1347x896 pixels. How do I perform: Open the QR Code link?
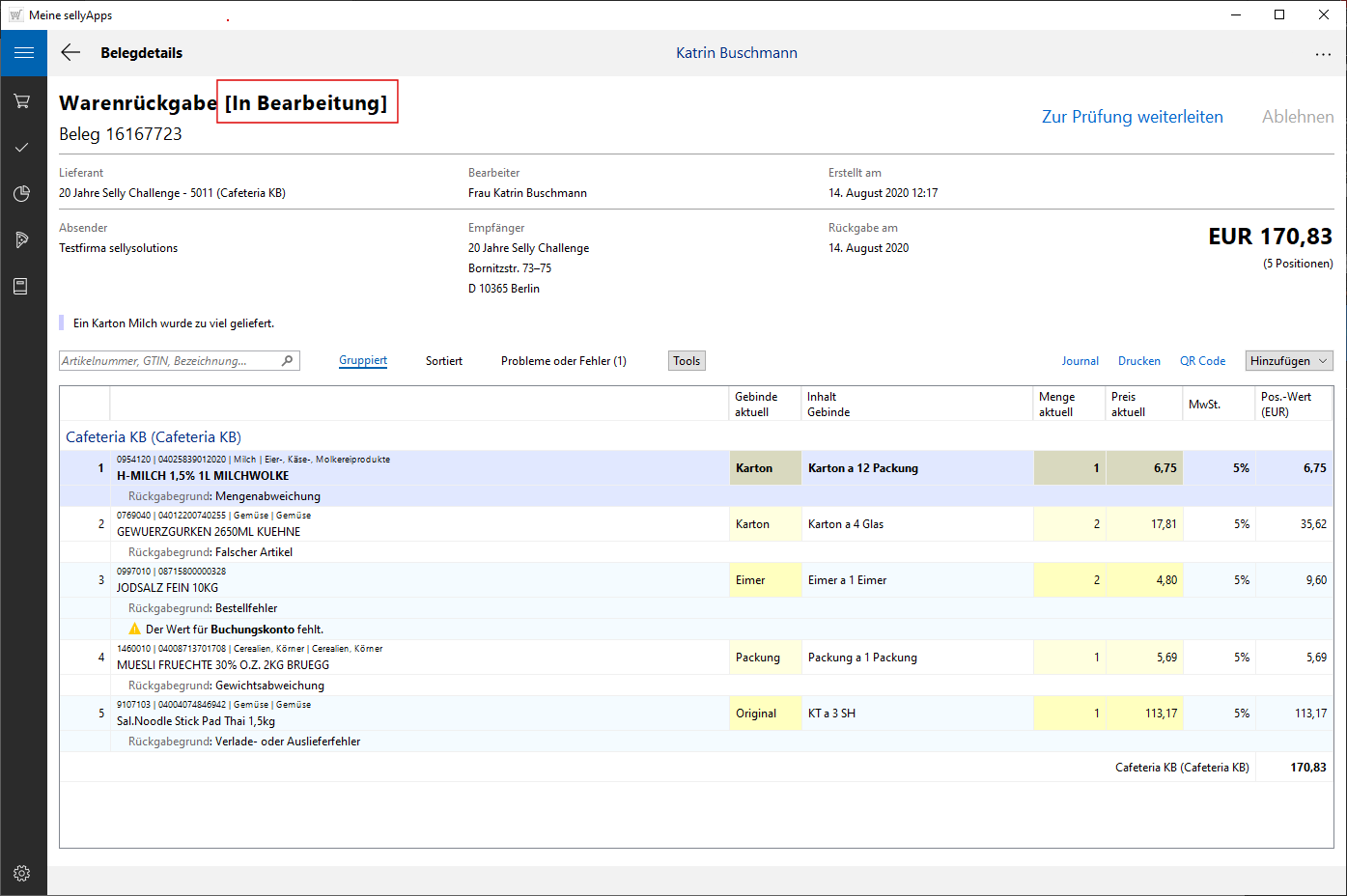1202,361
